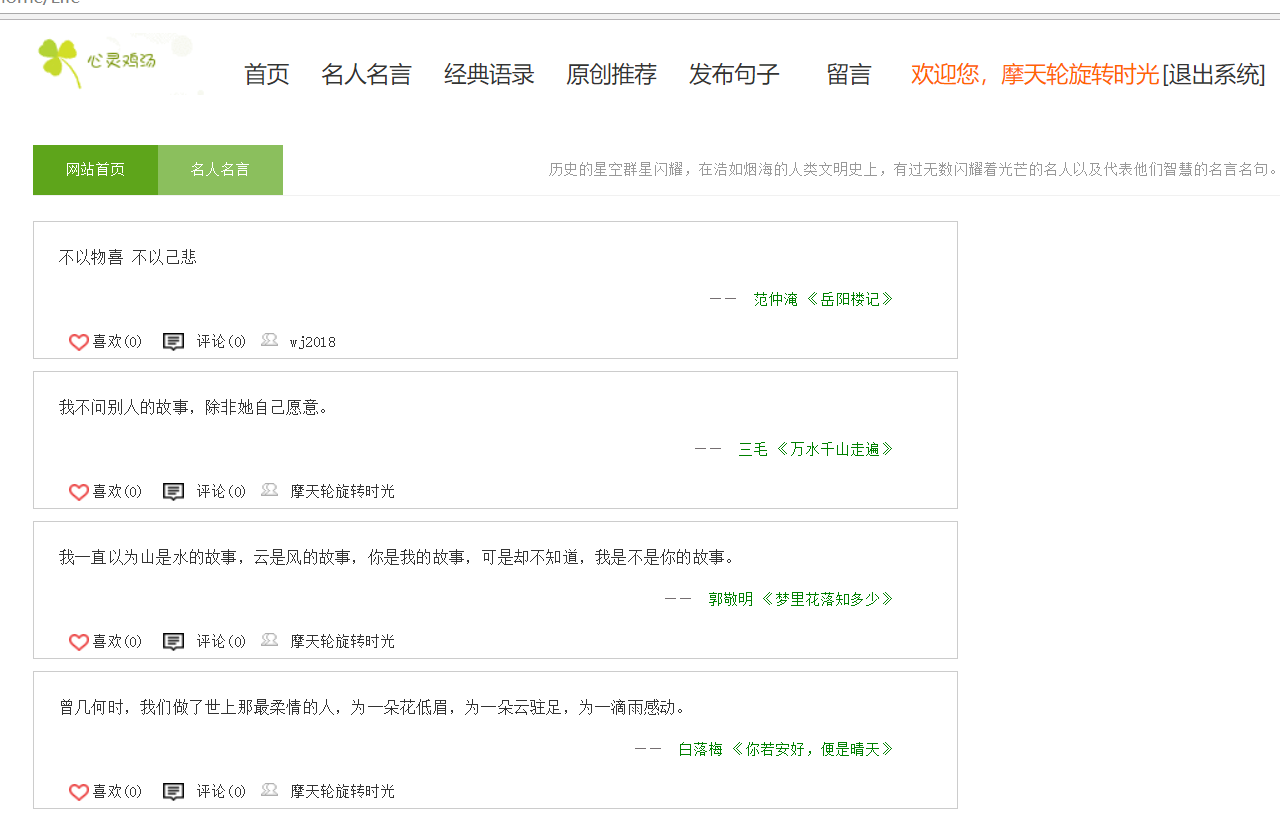Open comment icon on 白落梅 quote

(x=173, y=792)
